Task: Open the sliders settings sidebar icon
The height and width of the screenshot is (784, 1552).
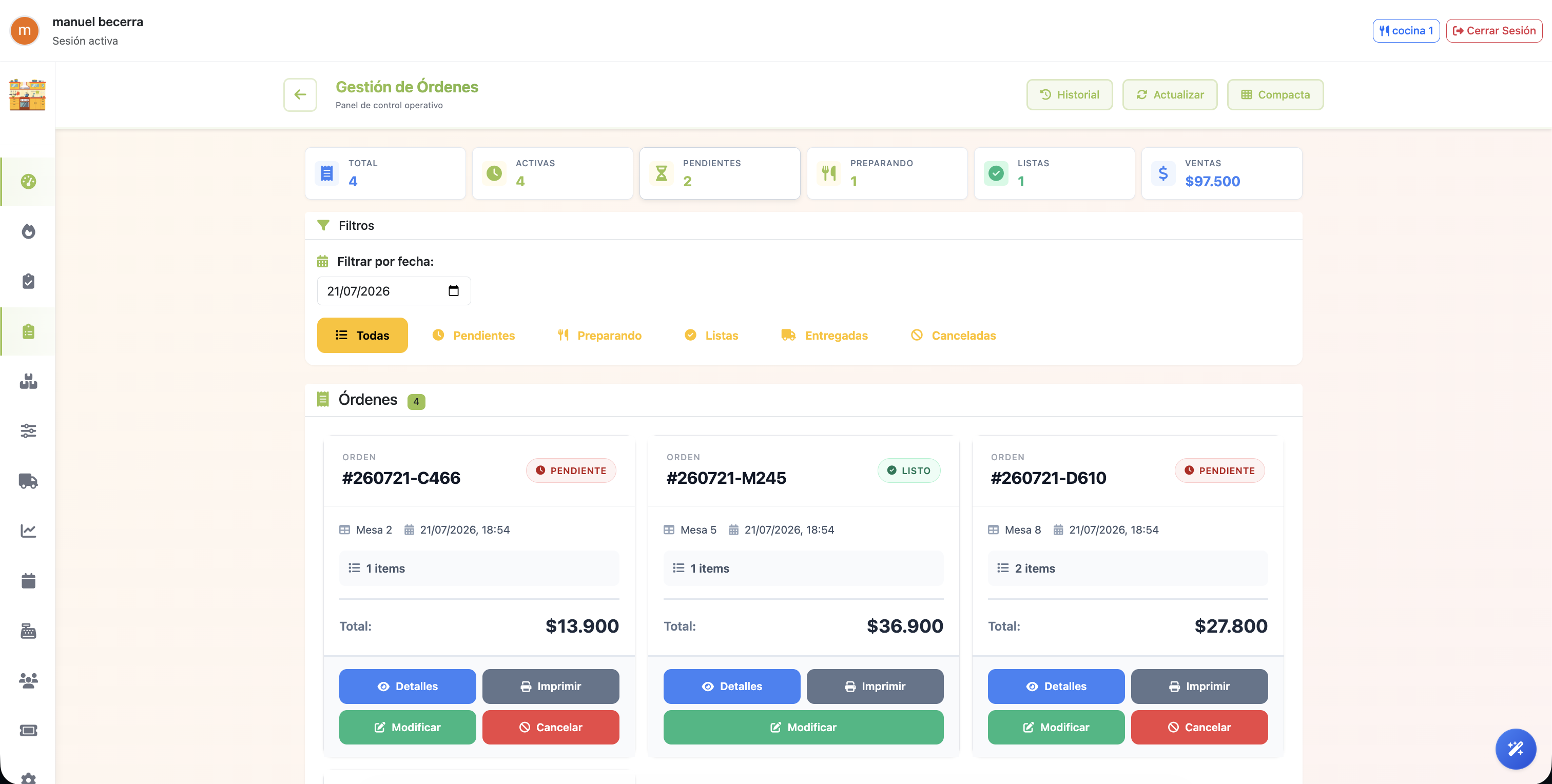Action: coord(28,430)
